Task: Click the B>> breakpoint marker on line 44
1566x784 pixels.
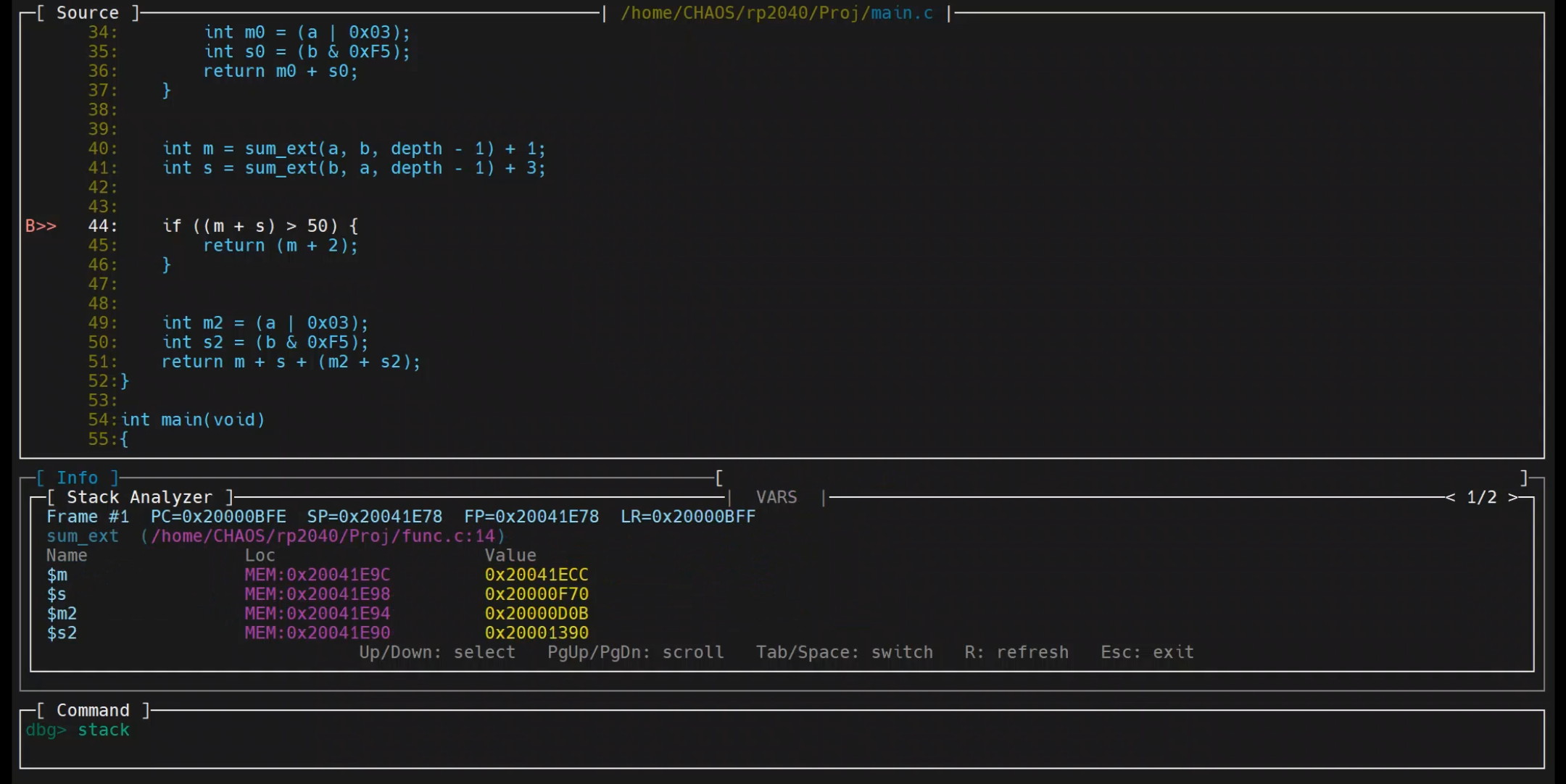Action: [41, 226]
